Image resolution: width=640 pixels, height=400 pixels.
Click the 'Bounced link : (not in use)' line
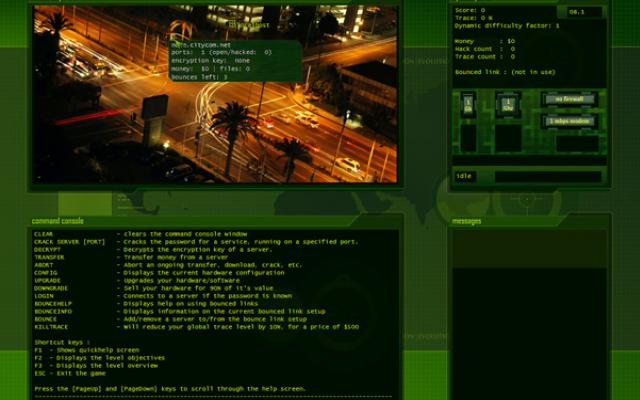502,73
